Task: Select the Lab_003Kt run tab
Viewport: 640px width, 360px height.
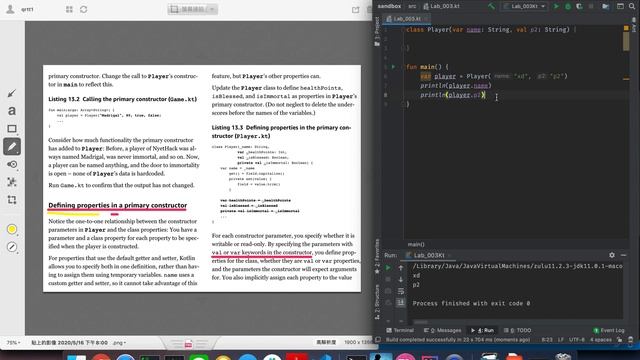Action: click(428, 255)
